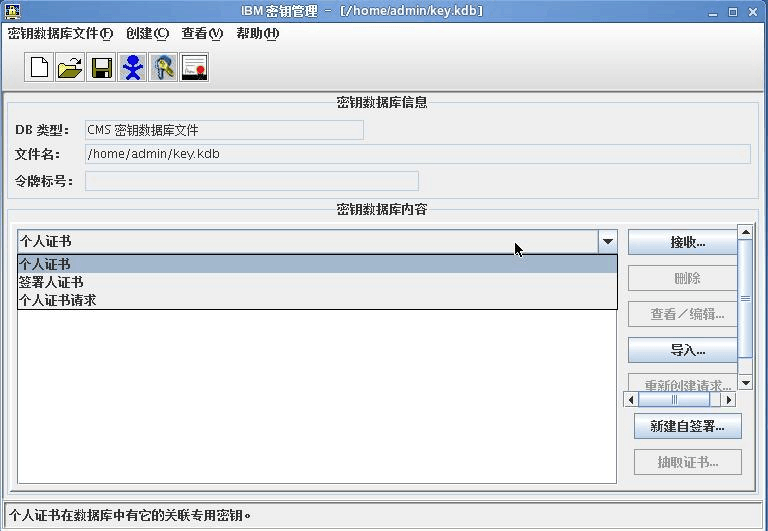Click the certificate with red seal icon
The height and width of the screenshot is (531, 768).
tap(194, 67)
